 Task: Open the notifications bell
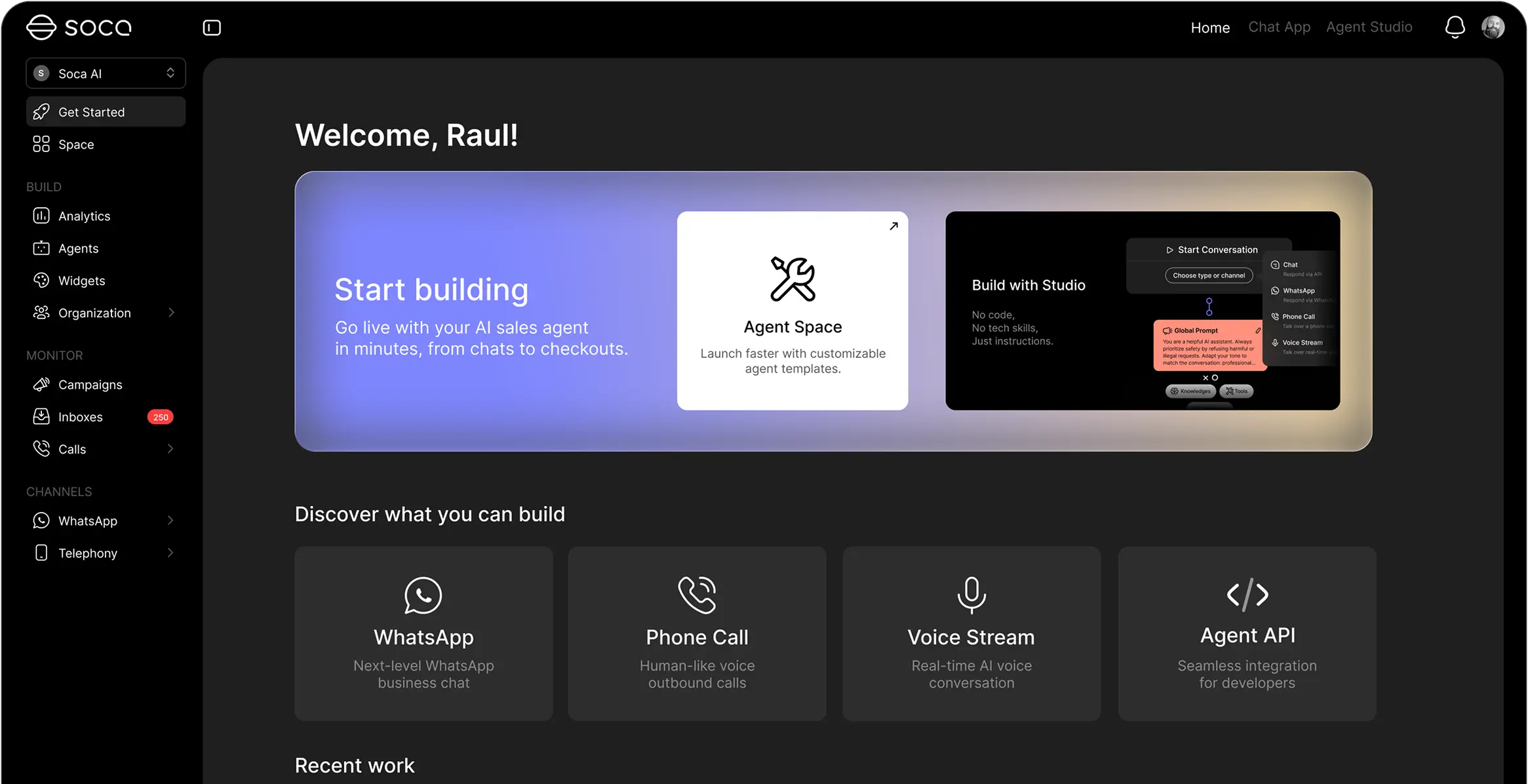tap(1455, 27)
